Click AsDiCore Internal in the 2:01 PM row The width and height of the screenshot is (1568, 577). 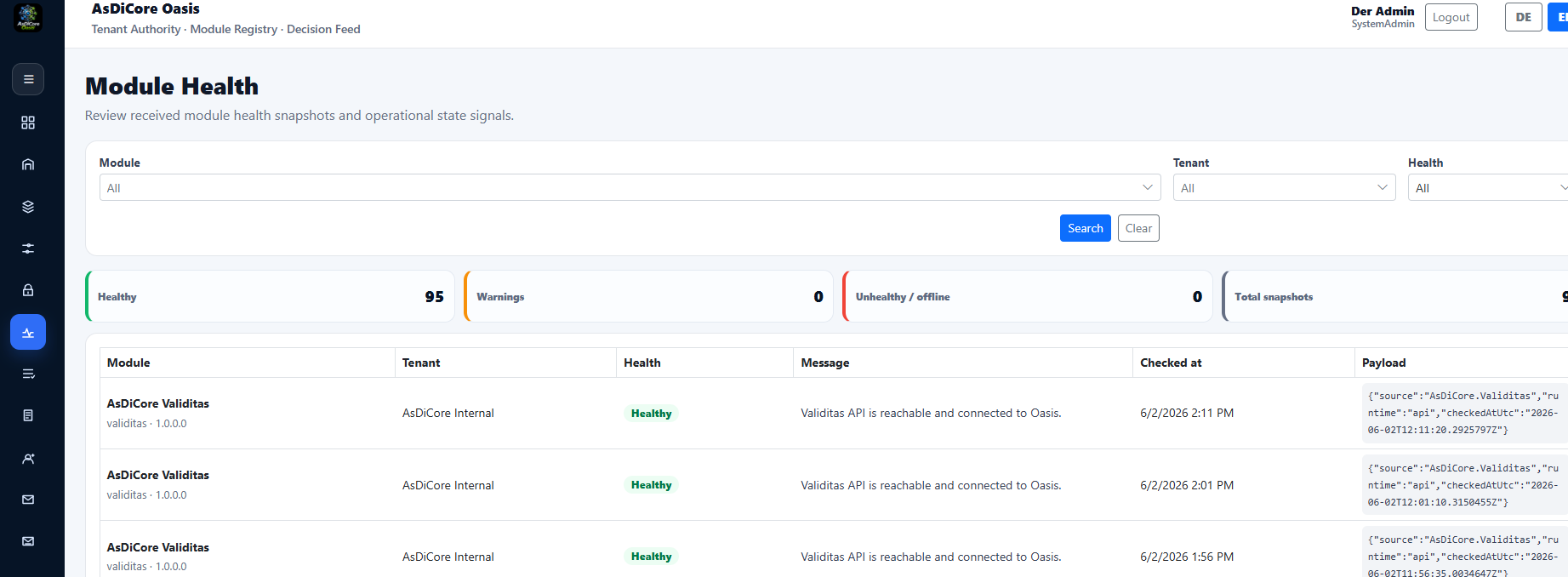448,485
